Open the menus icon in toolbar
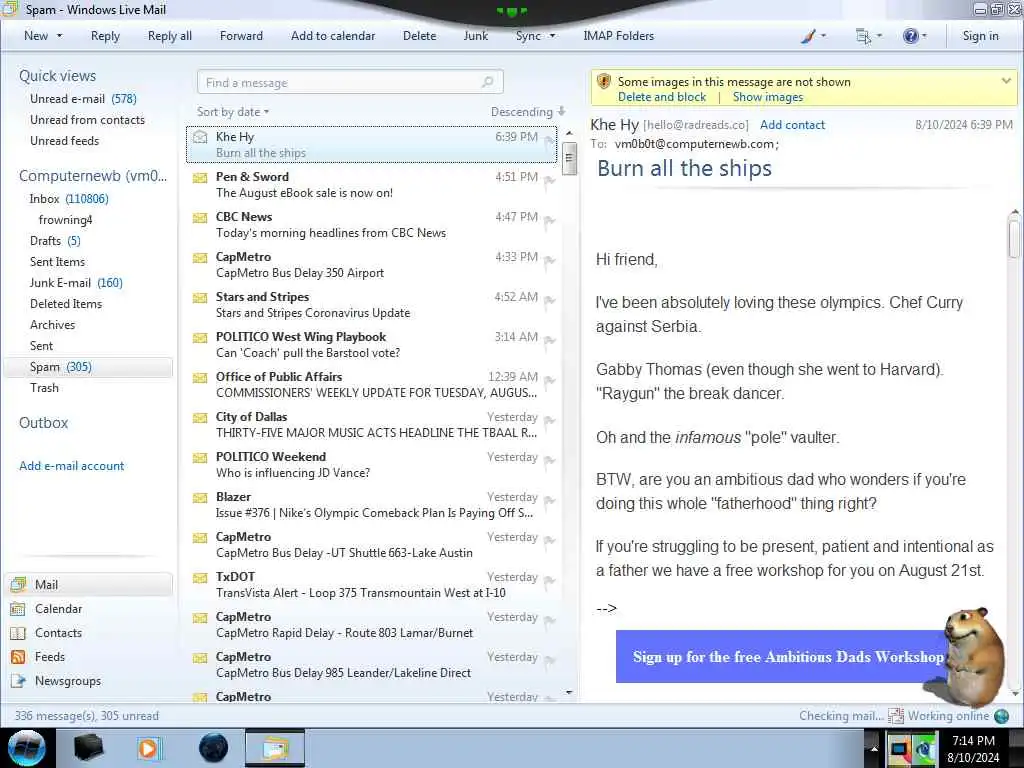The height and width of the screenshot is (768, 1024). (863, 37)
